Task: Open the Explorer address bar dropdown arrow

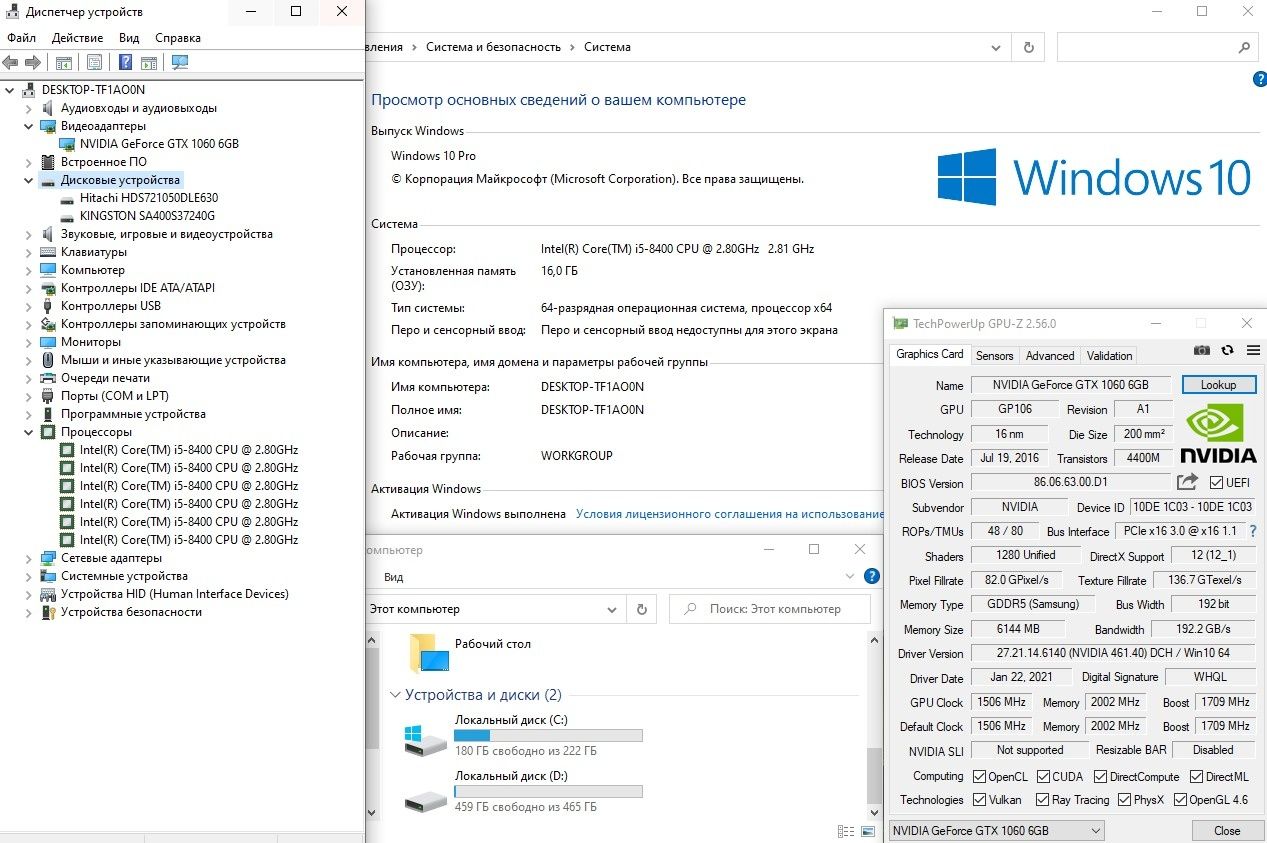Action: (x=612, y=609)
